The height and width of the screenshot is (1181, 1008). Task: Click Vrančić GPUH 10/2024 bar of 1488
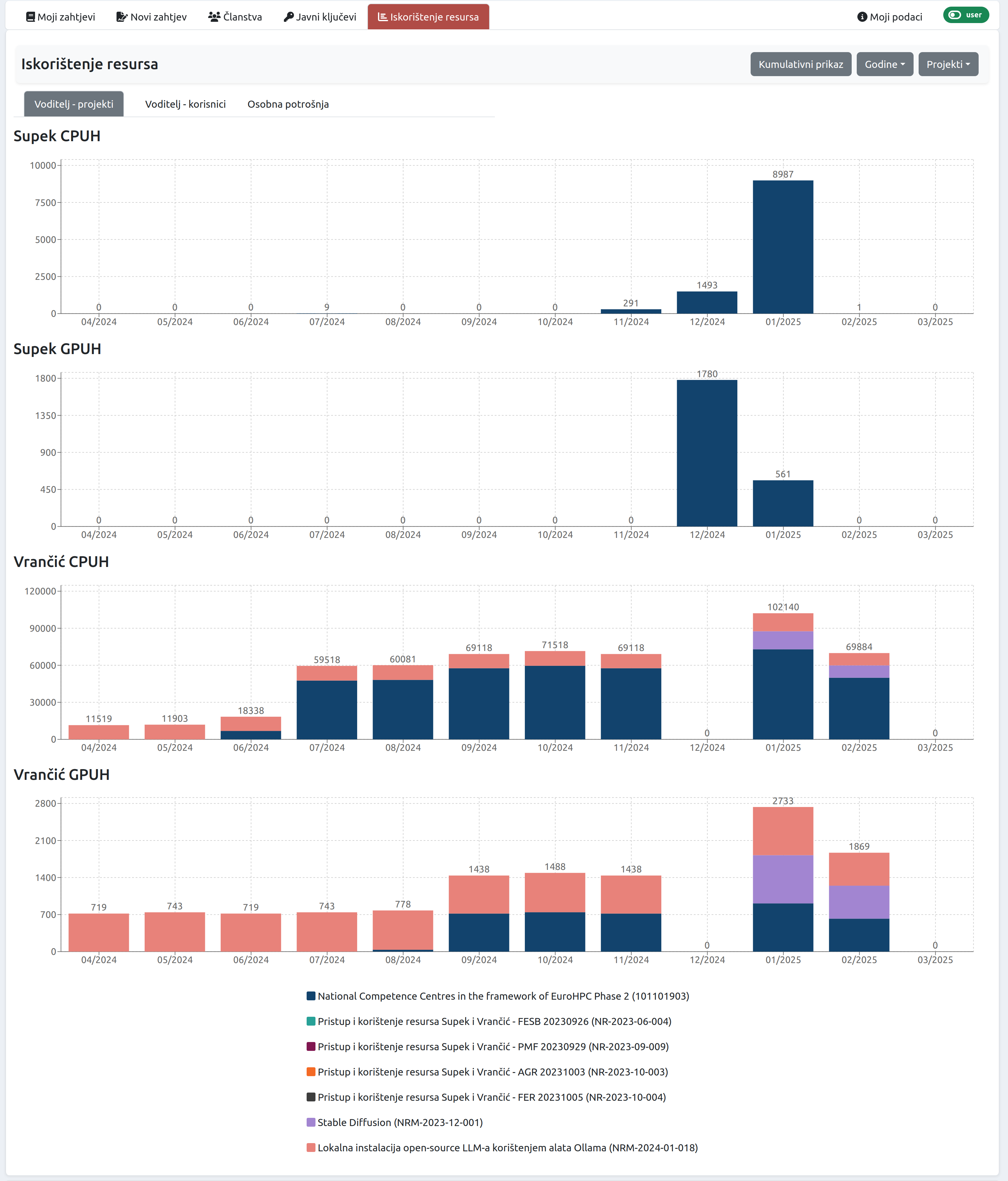[x=555, y=912]
